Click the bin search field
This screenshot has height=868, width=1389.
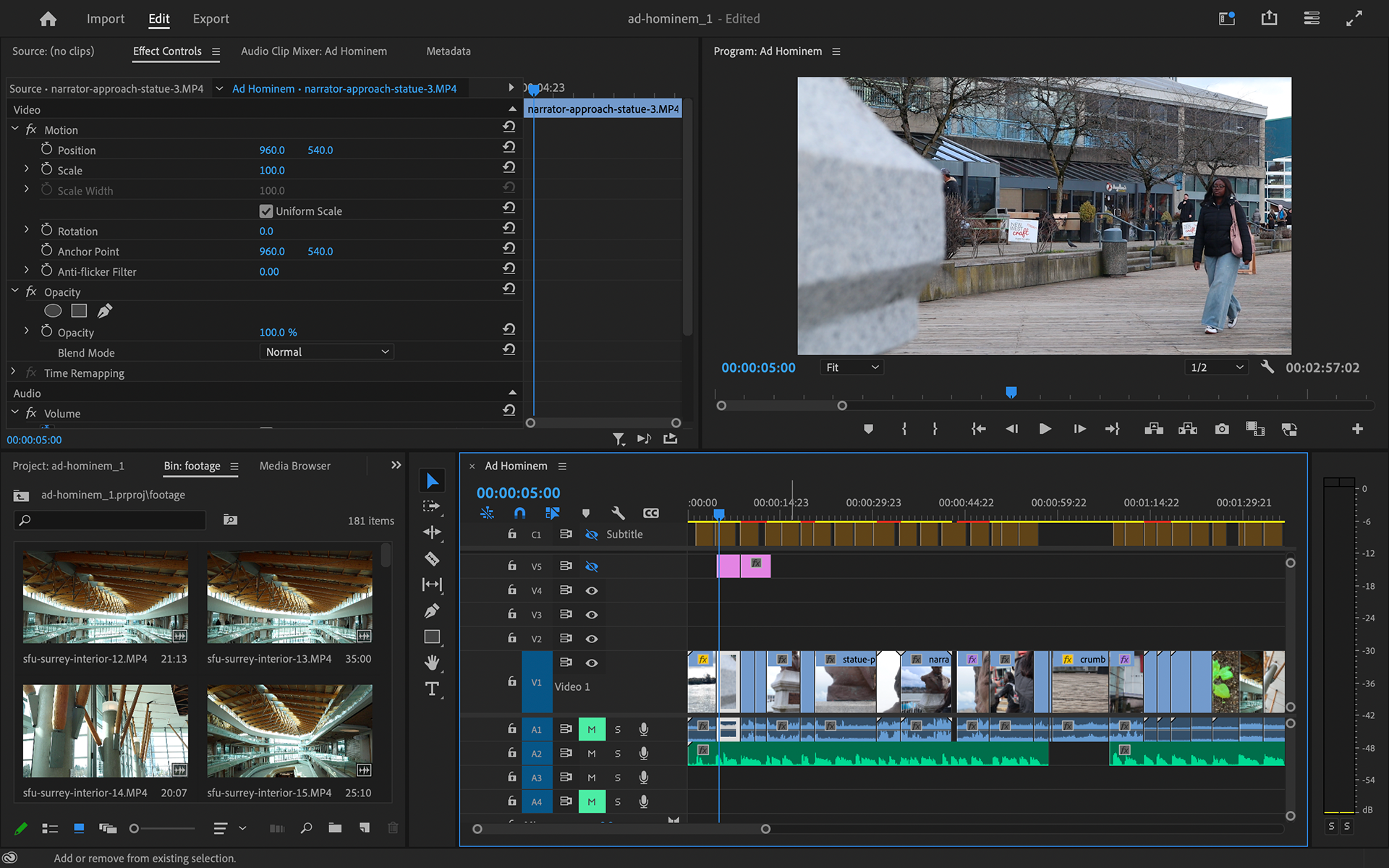tap(110, 520)
